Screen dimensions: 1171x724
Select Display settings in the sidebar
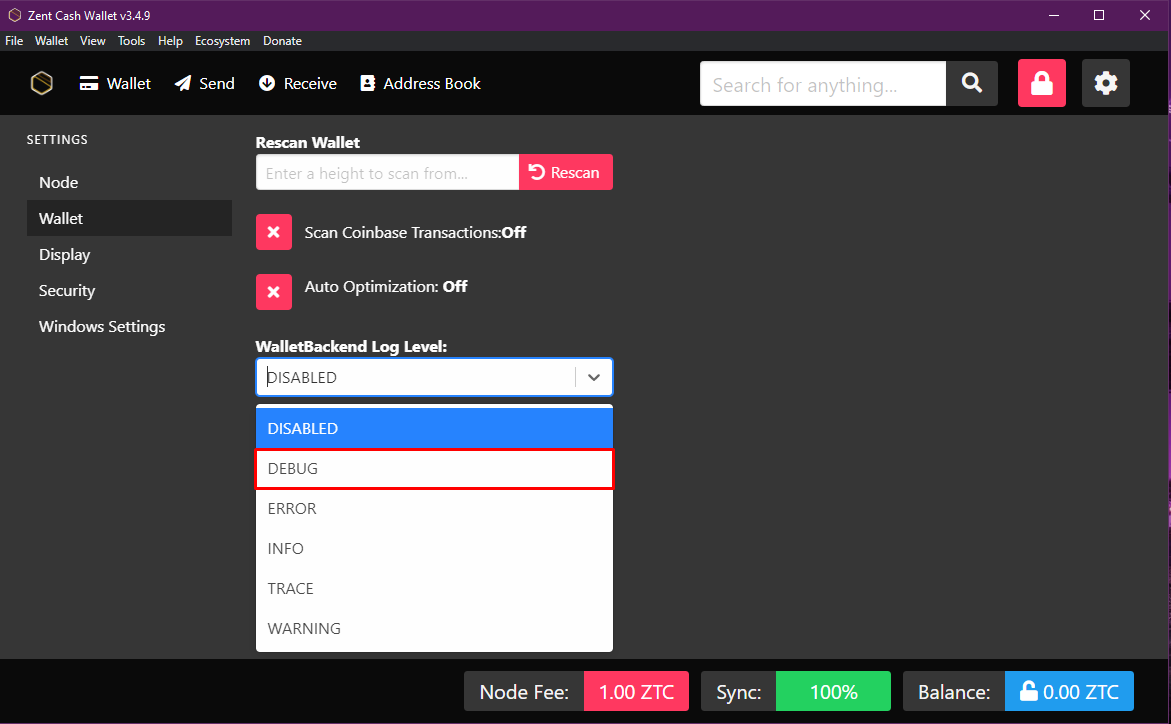click(x=129, y=254)
